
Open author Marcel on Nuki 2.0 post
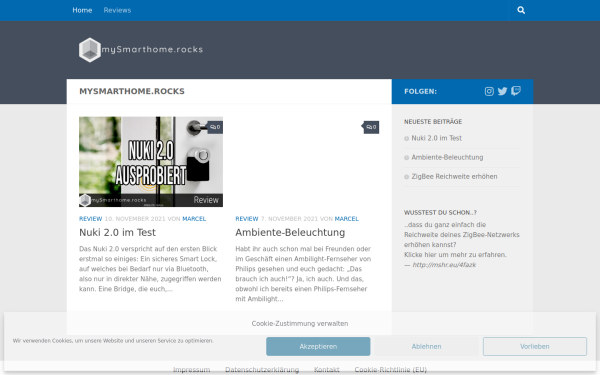point(194,219)
